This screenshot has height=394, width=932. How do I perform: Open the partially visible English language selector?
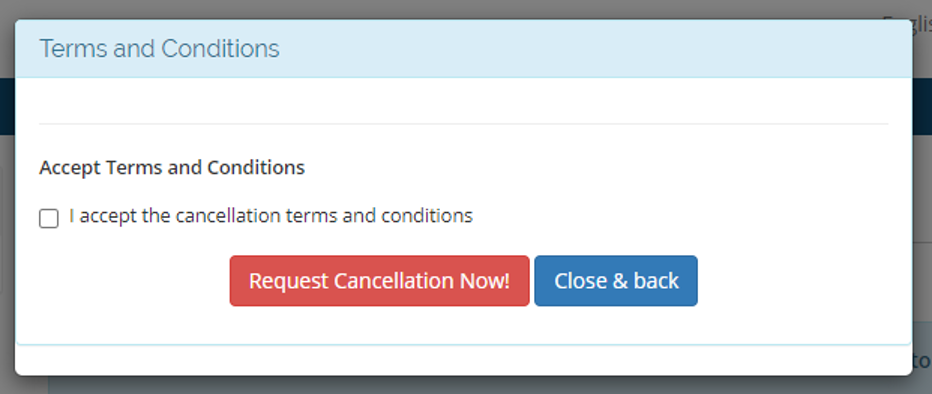click(906, 24)
